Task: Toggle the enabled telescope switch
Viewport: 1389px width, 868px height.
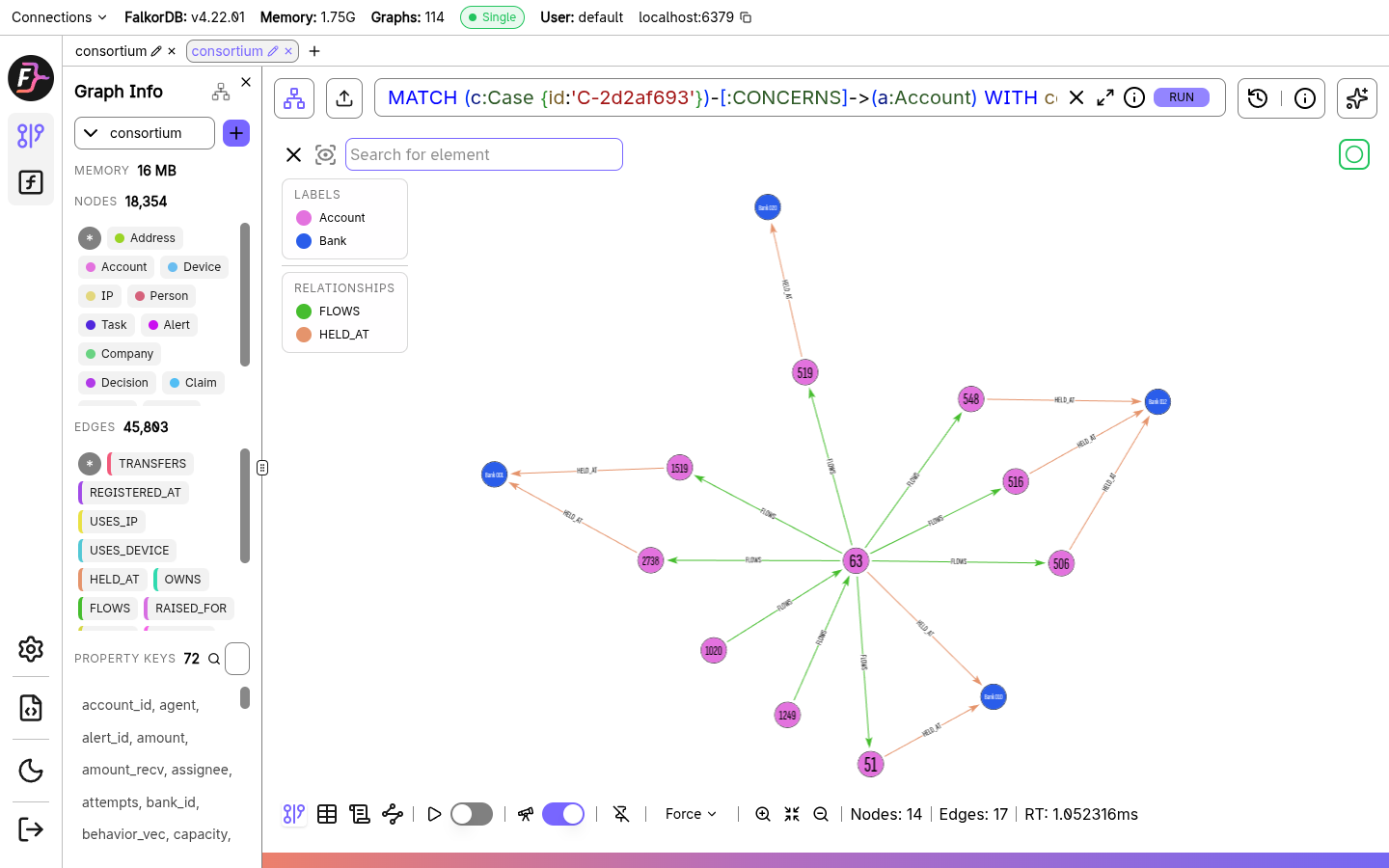Action: coord(563,814)
